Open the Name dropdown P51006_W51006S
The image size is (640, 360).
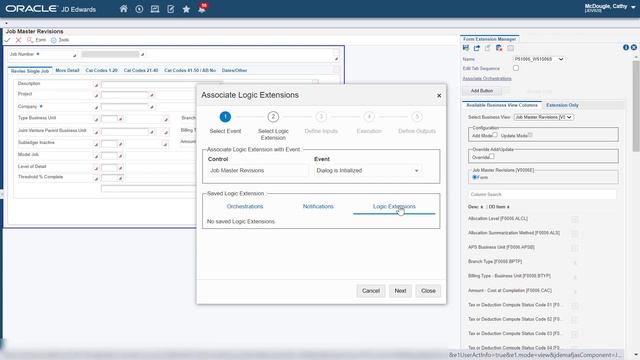pyautogui.click(x=539, y=59)
